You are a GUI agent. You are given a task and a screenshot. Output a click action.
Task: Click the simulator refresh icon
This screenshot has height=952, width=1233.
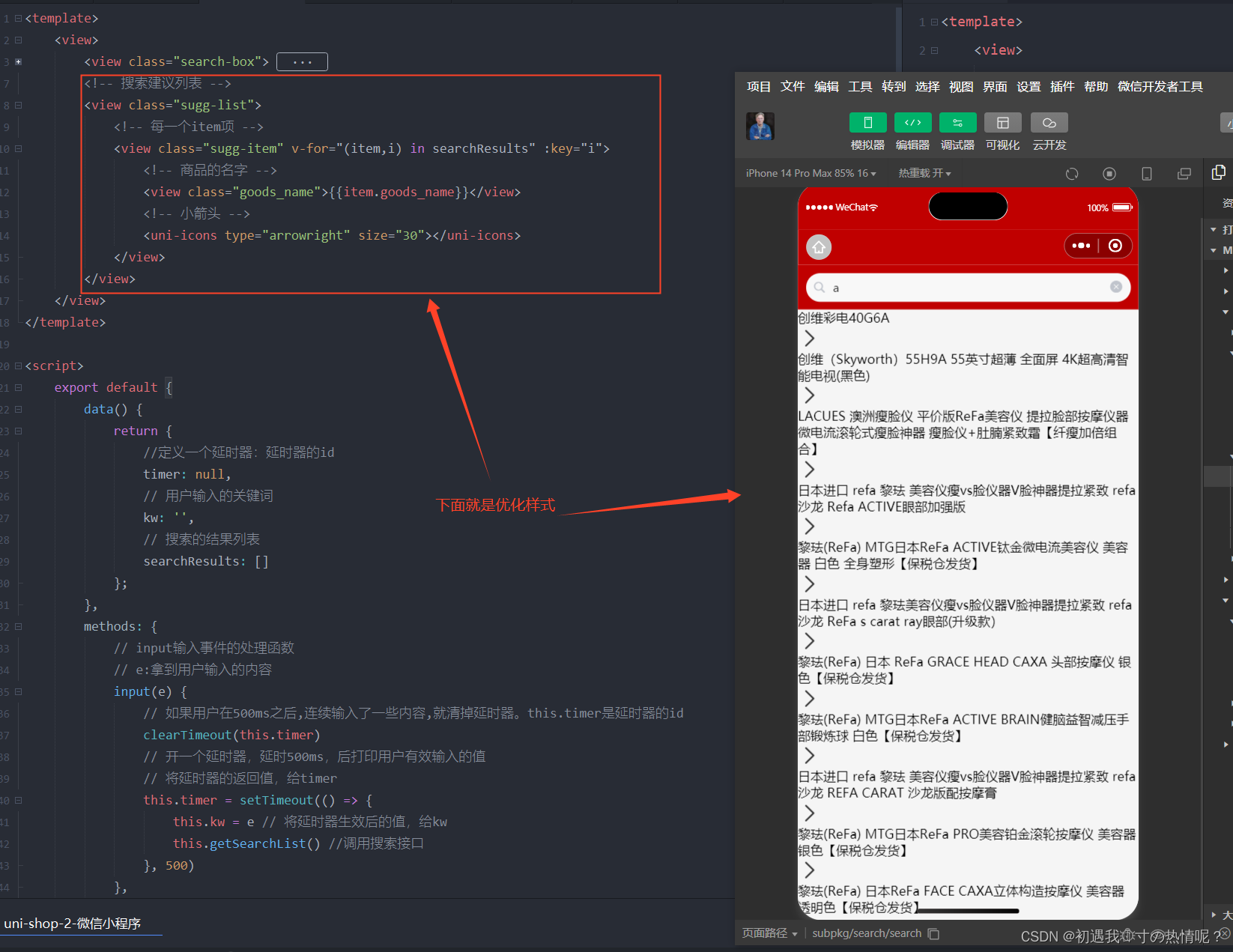pos(1072,174)
